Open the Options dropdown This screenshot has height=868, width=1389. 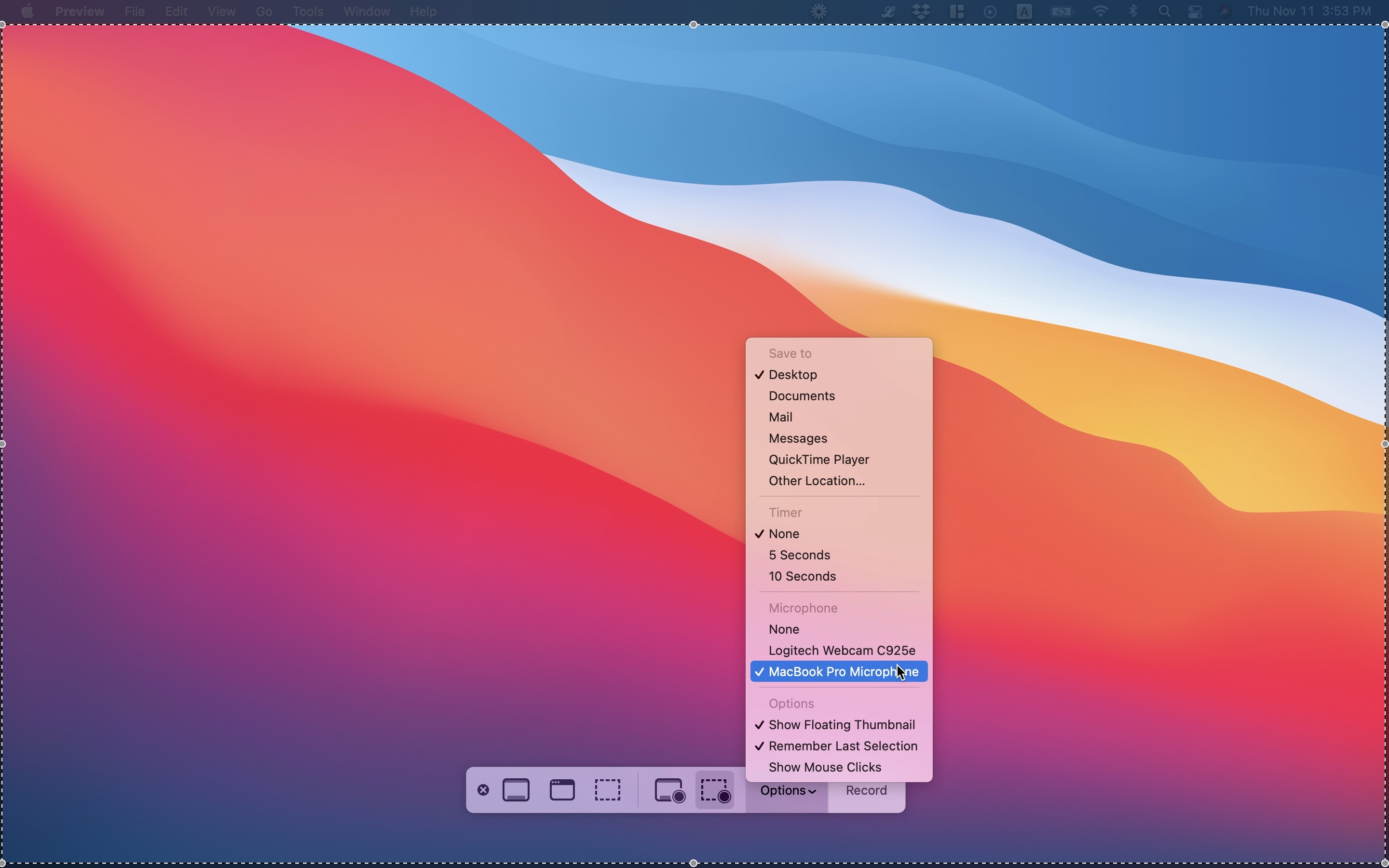coord(788,790)
